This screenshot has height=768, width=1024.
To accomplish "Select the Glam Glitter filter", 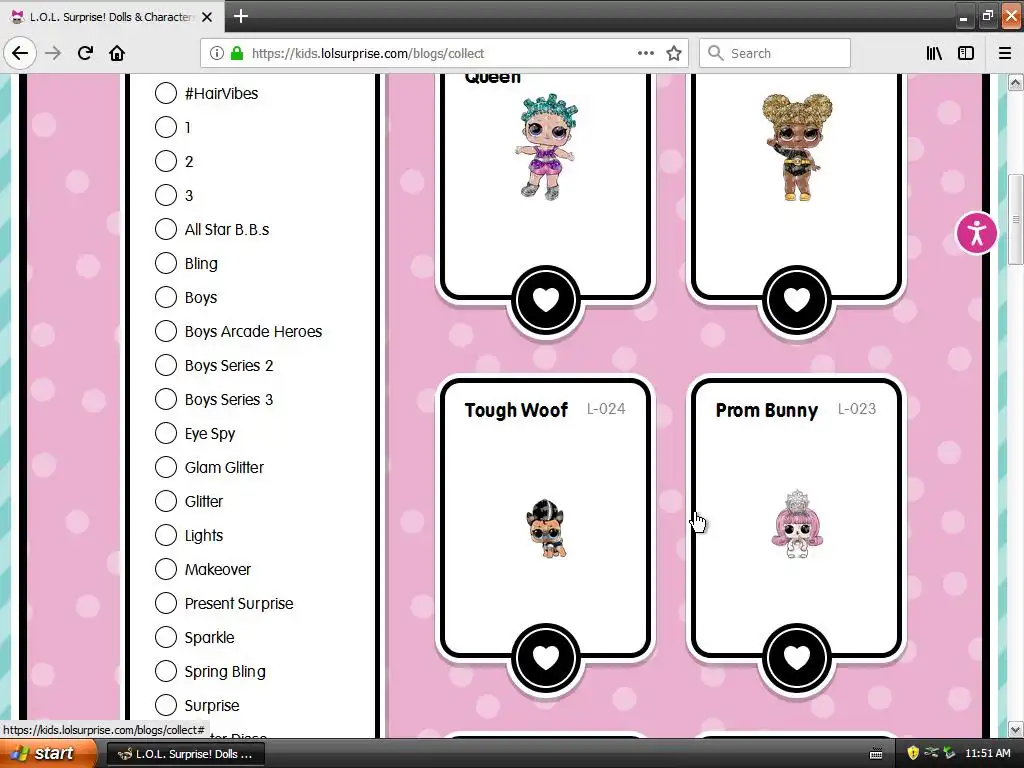I will tap(166, 466).
